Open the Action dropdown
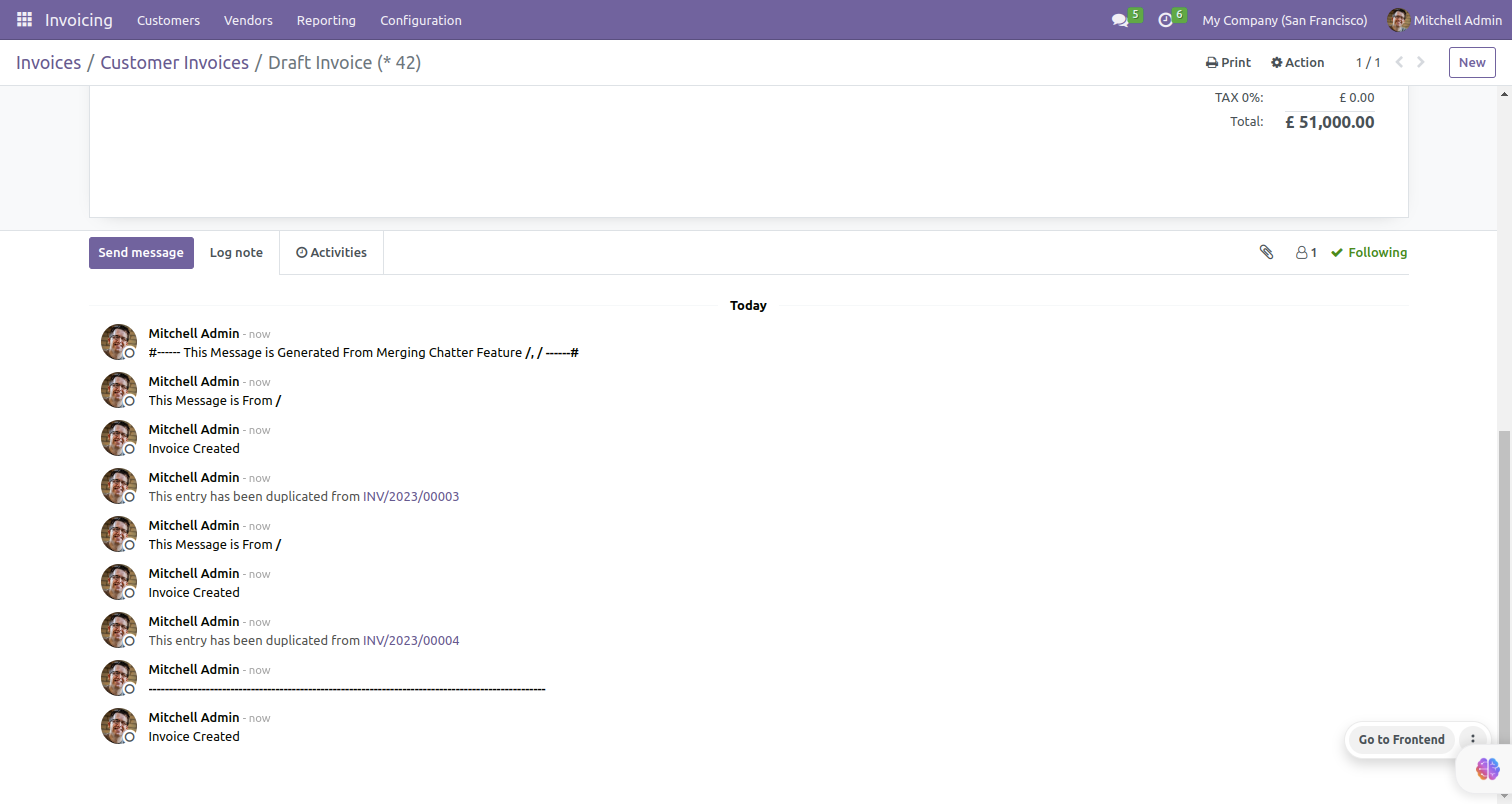Image resolution: width=1512 pixels, height=804 pixels. 1297,62
